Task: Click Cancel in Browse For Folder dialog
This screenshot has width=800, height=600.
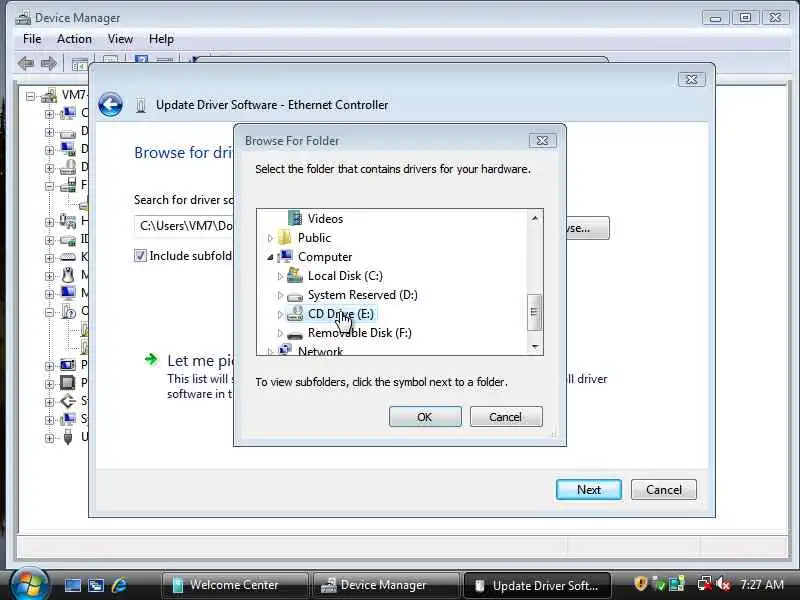Action: tap(506, 417)
